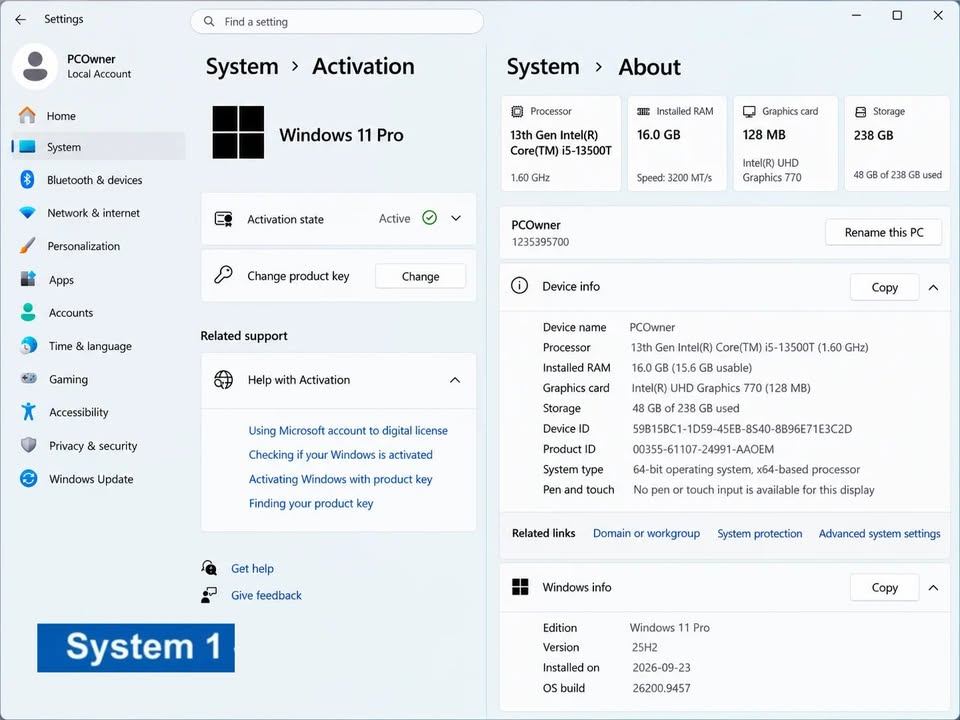Click the Storage drive icon in card
The width and height of the screenshot is (960, 720).
860,111
